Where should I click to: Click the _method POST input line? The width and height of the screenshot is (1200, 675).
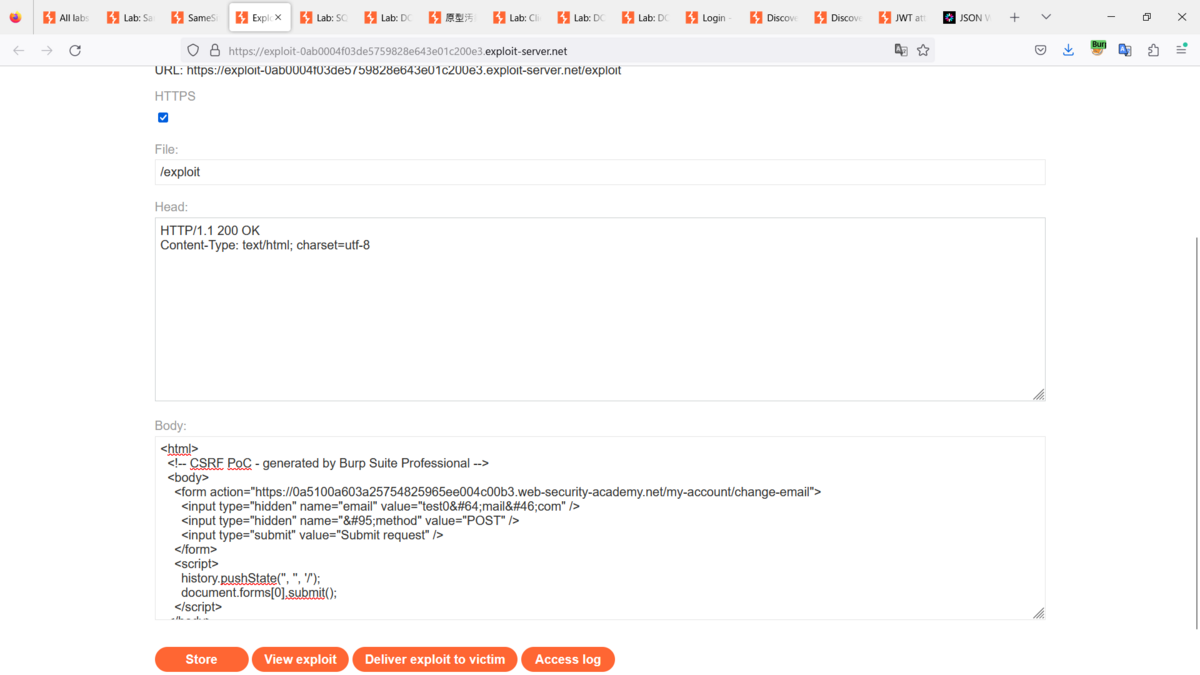point(350,520)
